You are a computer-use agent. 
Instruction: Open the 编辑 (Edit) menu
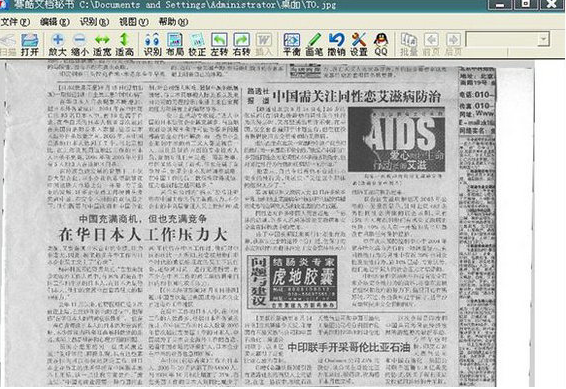[x=55, y=22]
